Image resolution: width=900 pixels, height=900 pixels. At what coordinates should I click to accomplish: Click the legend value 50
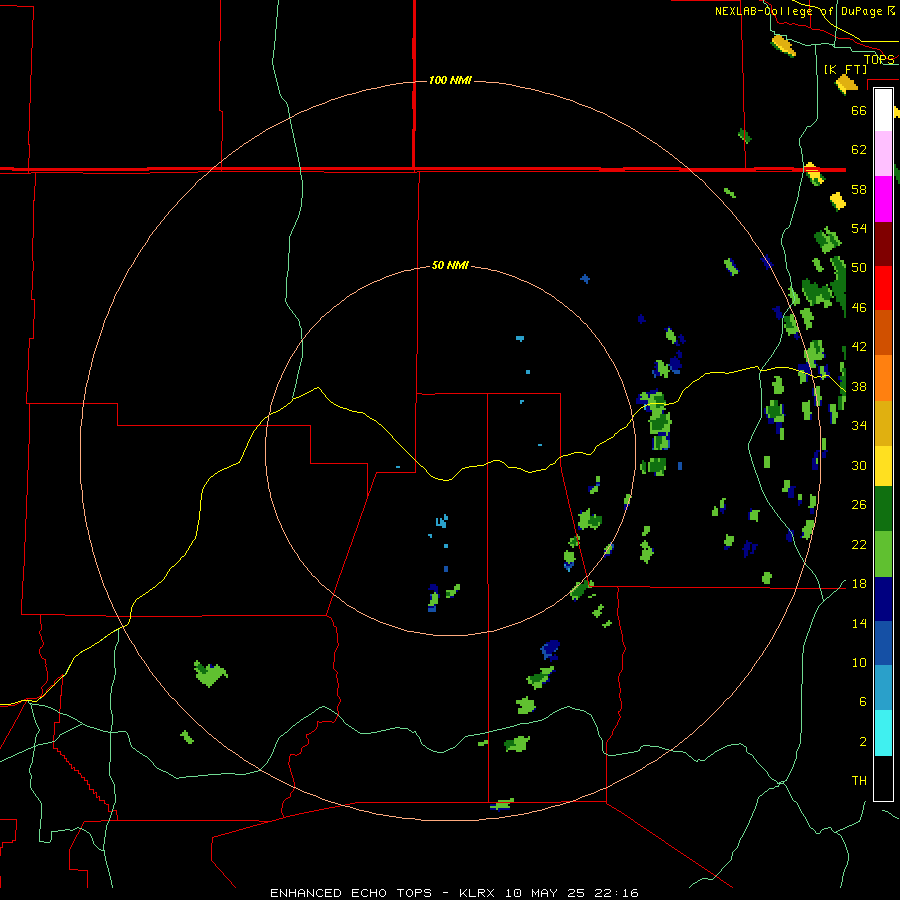(859, 267)
